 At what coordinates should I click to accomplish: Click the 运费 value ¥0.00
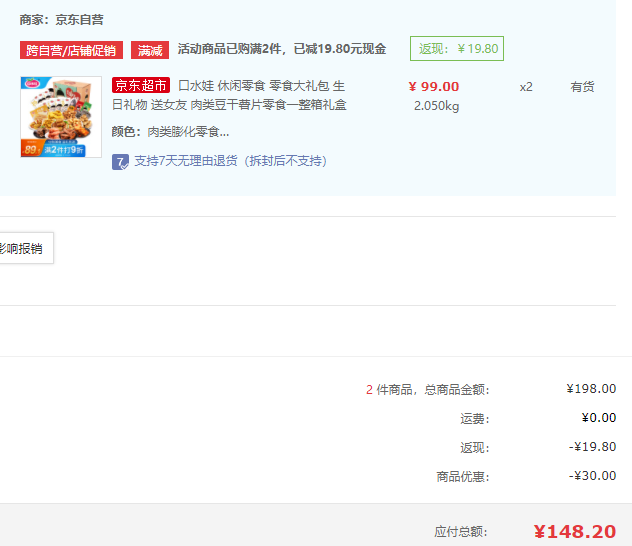[x=599, y=418]
